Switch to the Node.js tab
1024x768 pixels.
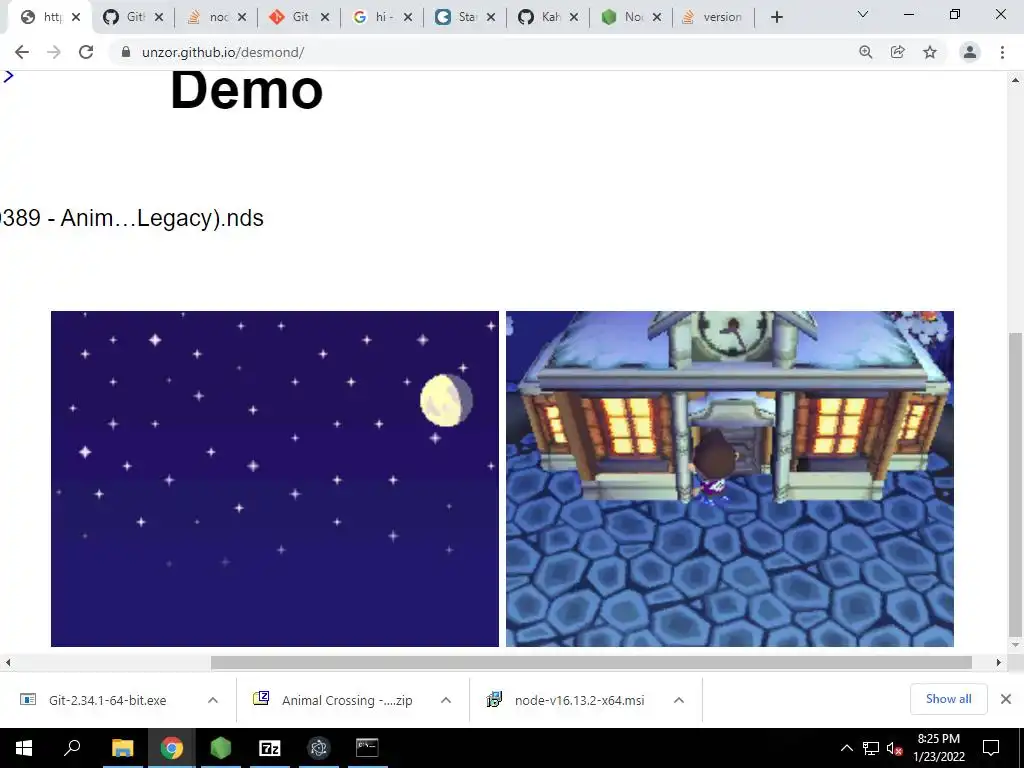[630, 17]
